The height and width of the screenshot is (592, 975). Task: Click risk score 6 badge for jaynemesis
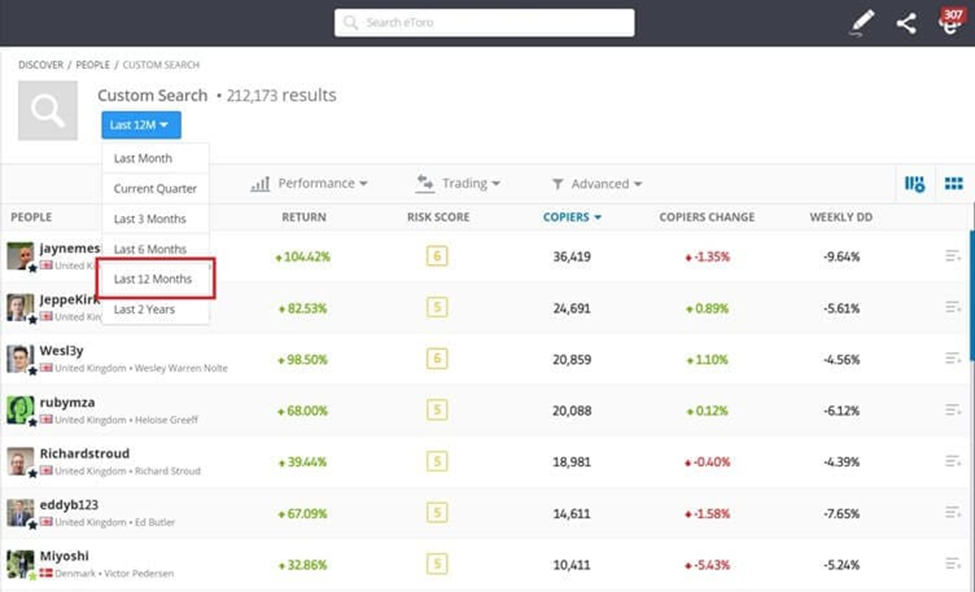(x=437, y=256)
